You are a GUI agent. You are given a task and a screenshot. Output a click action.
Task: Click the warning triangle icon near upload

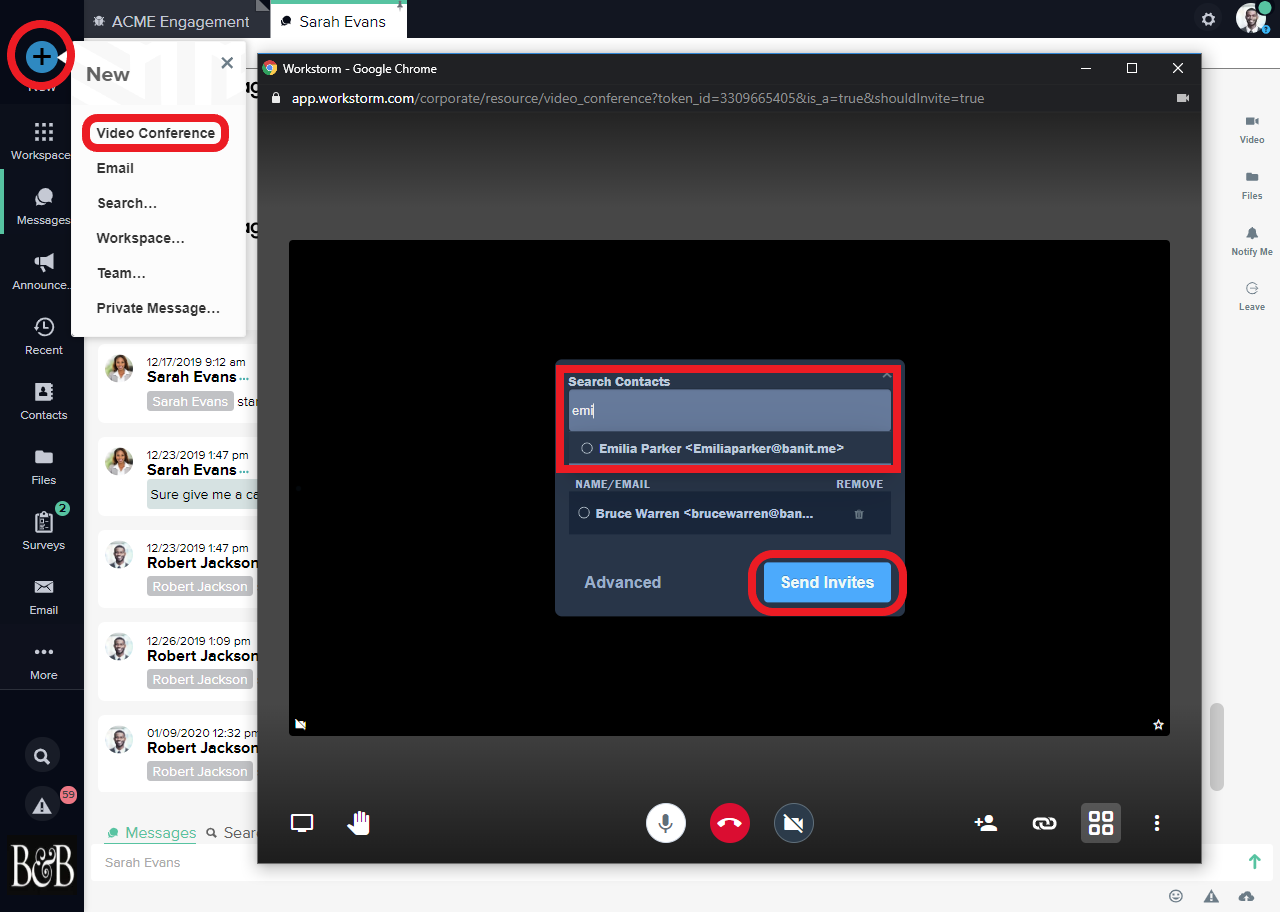(x=1211, y=896)
